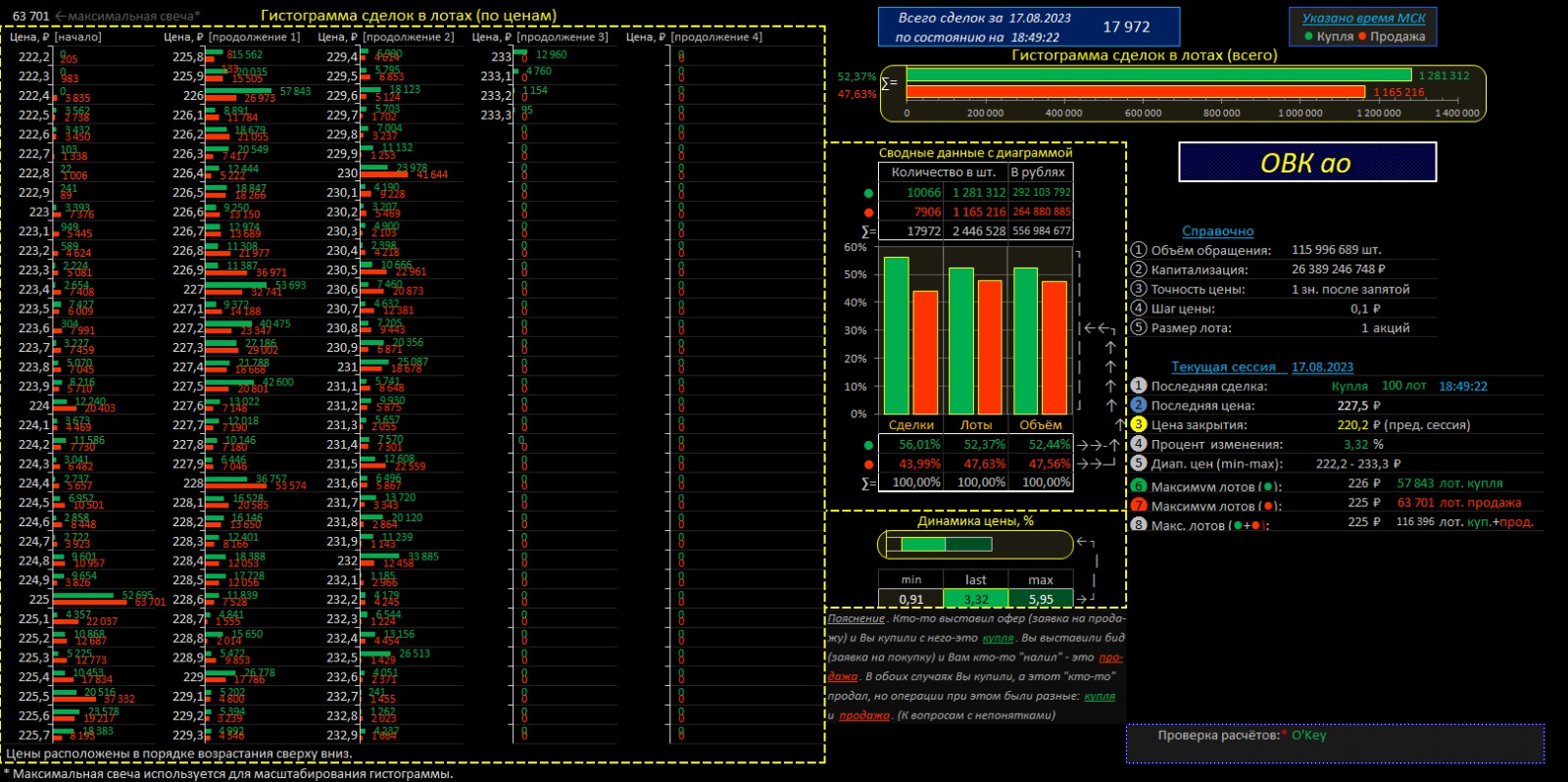
Task: Click circled 4 beside Шаг цены
Action: [x=1138, y=309]
